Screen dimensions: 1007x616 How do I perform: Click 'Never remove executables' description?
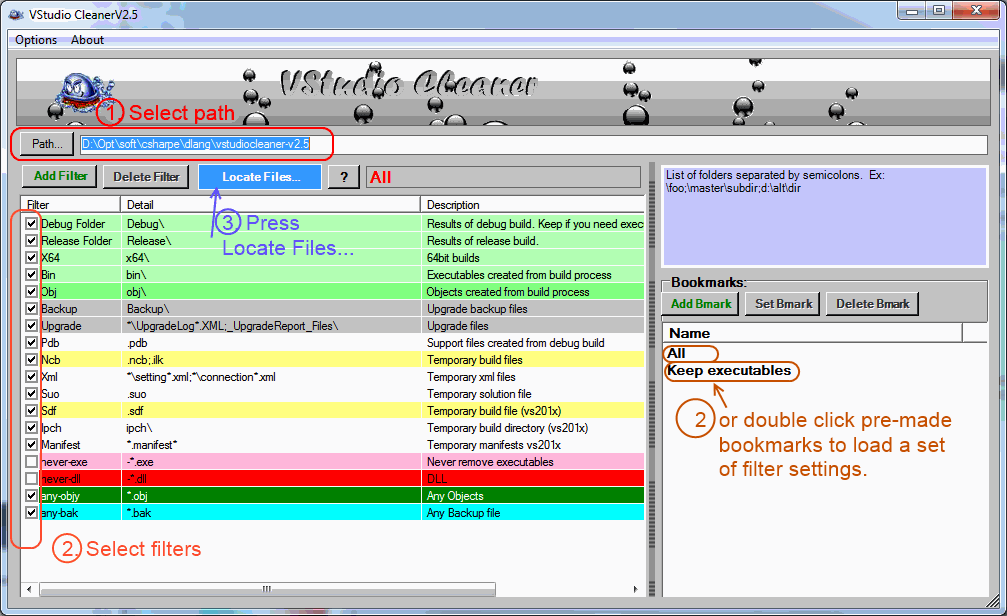coord(490,462)
